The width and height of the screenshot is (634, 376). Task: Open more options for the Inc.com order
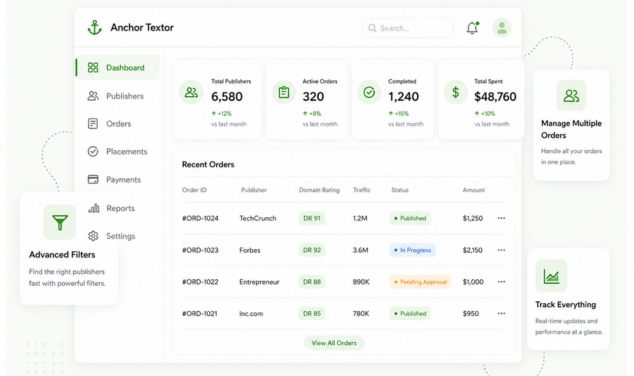coord(501,313)
